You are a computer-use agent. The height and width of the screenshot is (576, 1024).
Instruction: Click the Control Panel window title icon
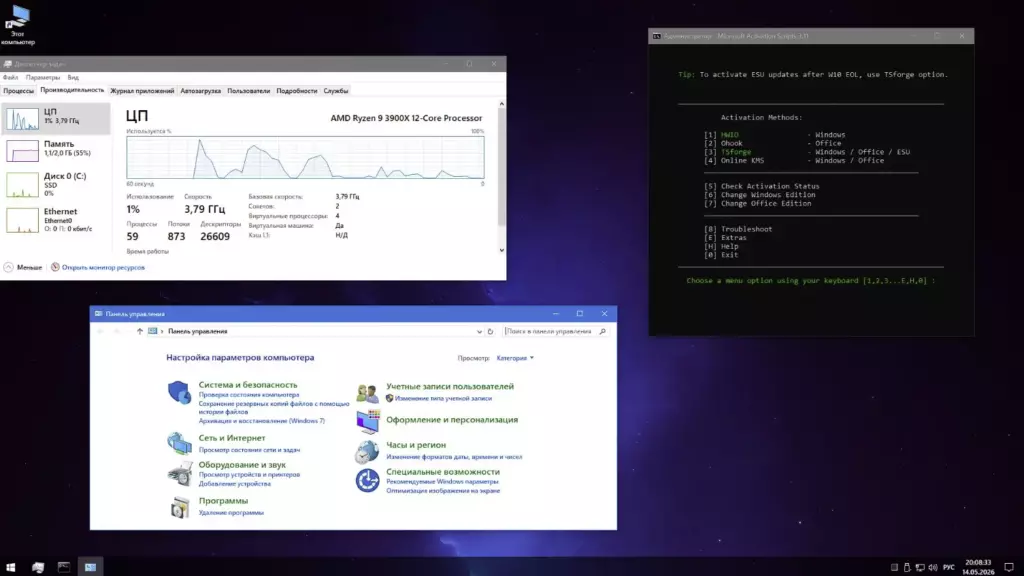click(x=99, y=313)
